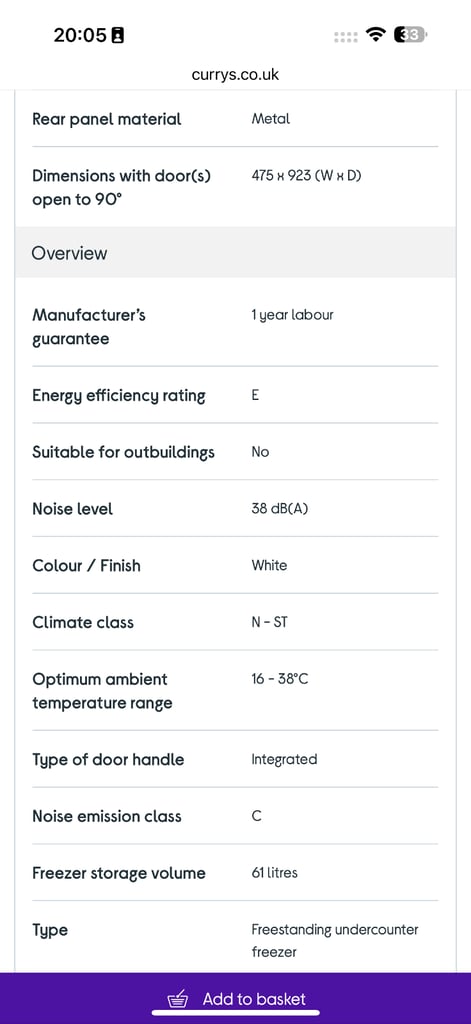The image size is (471, 1024).
Task: Click the Add to basket button
Action: click(235, 998)
